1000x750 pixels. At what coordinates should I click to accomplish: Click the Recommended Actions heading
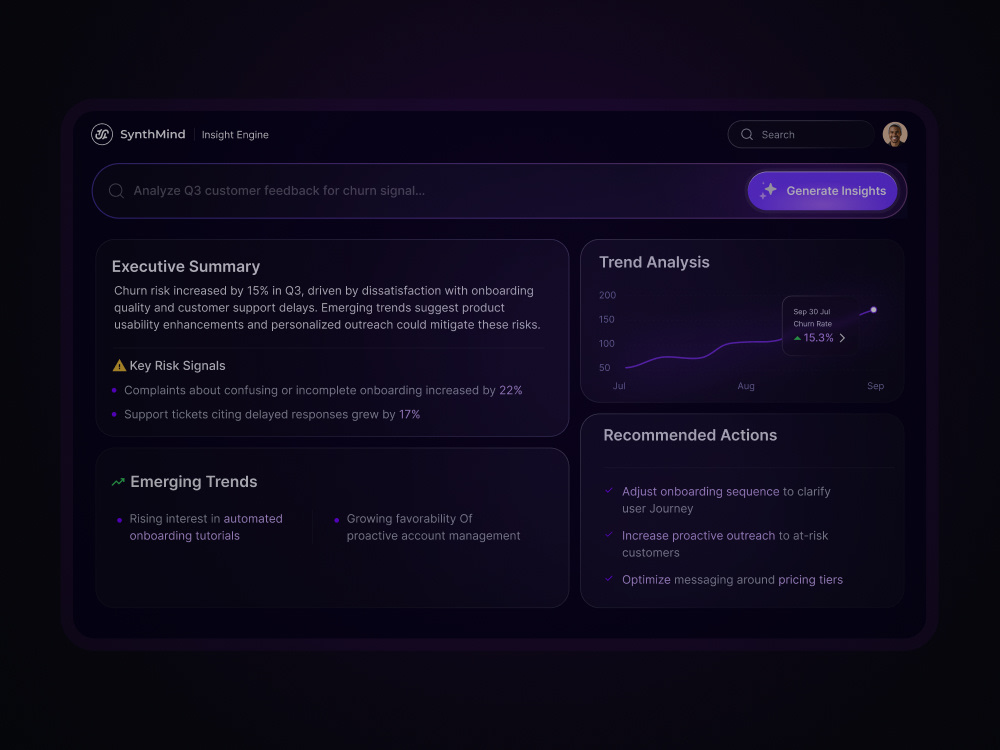(x=690, y=435)
